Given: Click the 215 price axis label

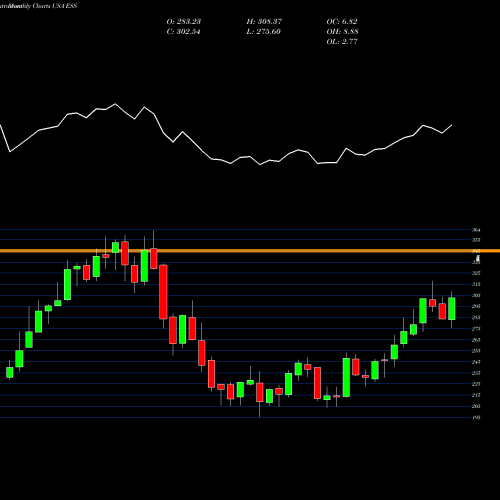Looking at the screenshot, I should [476, 395].
